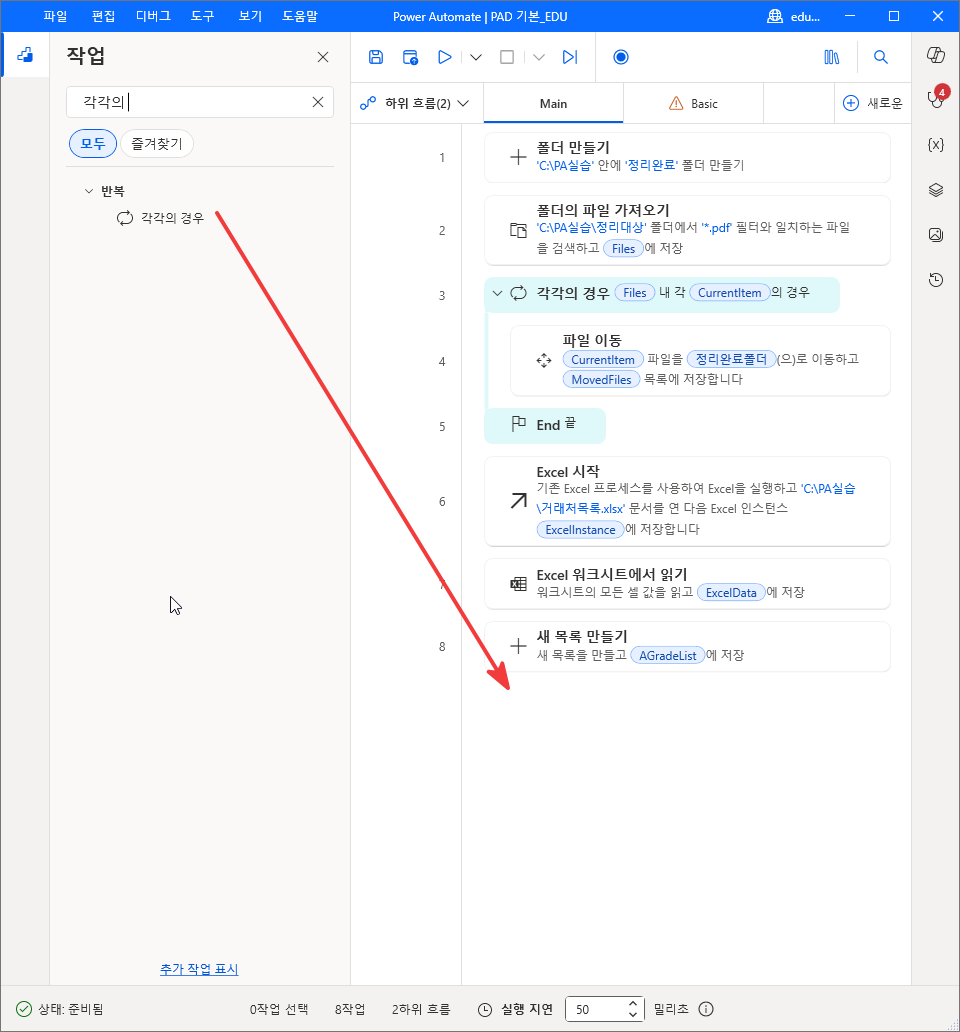Screen dimensions: 960x1032
Task: Open the 도움말 menu
Action: [299, 16]
